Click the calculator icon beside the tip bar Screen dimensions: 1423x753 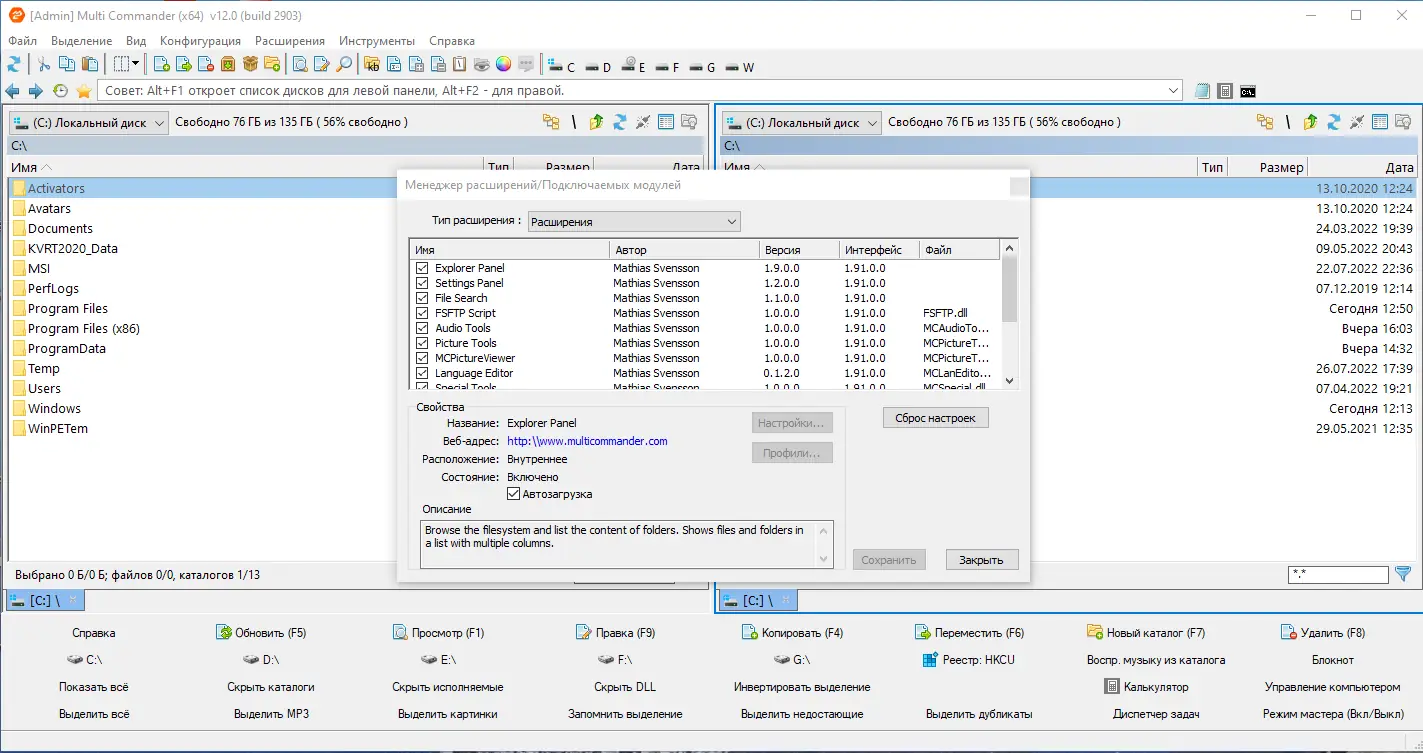pyautogui.click(x=1225, y=91)
